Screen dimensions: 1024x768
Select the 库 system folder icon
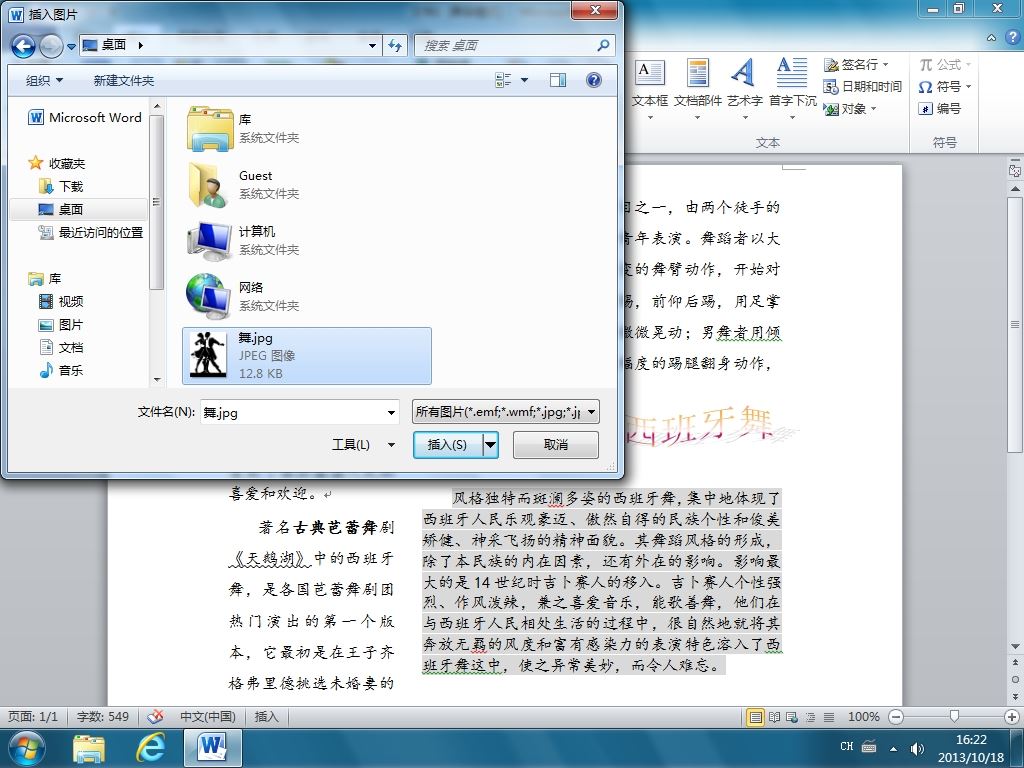click(210, 129)
